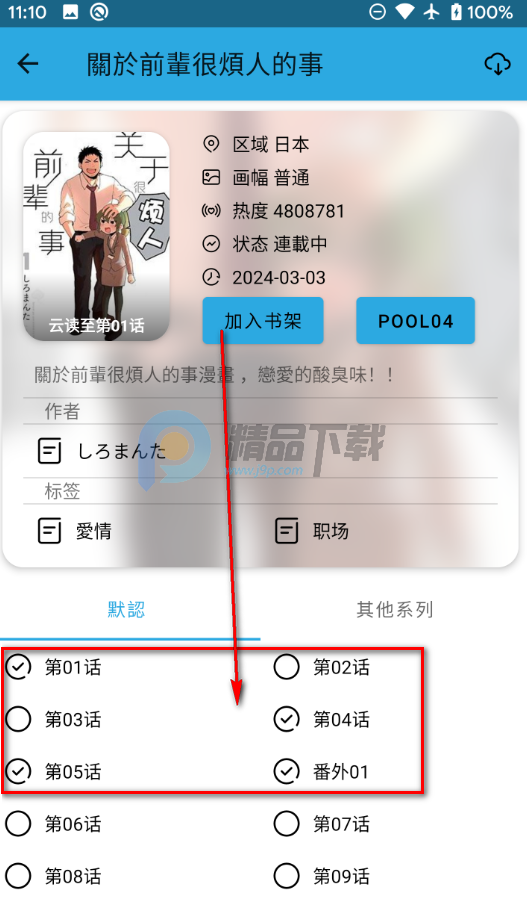527x903 pixels.
Task: Open the manga cover thumbnail
Action: (x=96, y=236)
